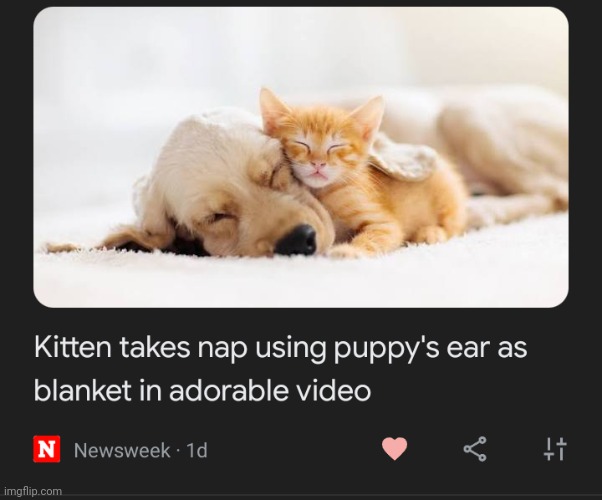Click the red Newsweek N logo
602x500 pixels.
pos(46,449)
